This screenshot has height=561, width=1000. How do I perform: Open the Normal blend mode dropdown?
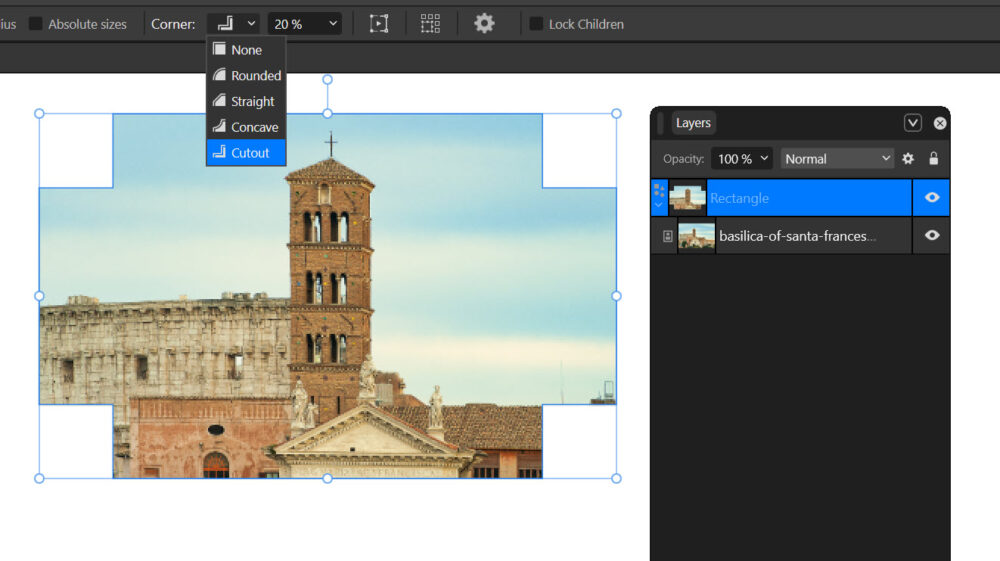[x=837, y=158]
